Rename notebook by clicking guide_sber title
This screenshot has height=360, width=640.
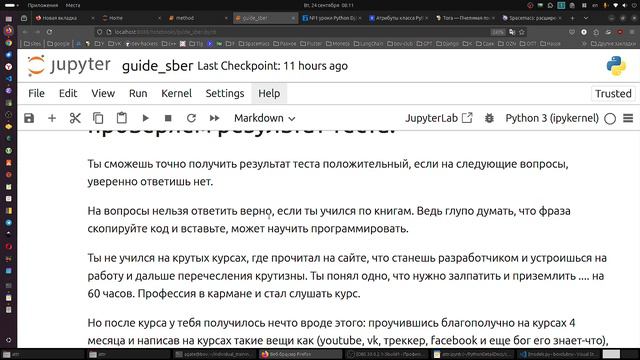158,66
